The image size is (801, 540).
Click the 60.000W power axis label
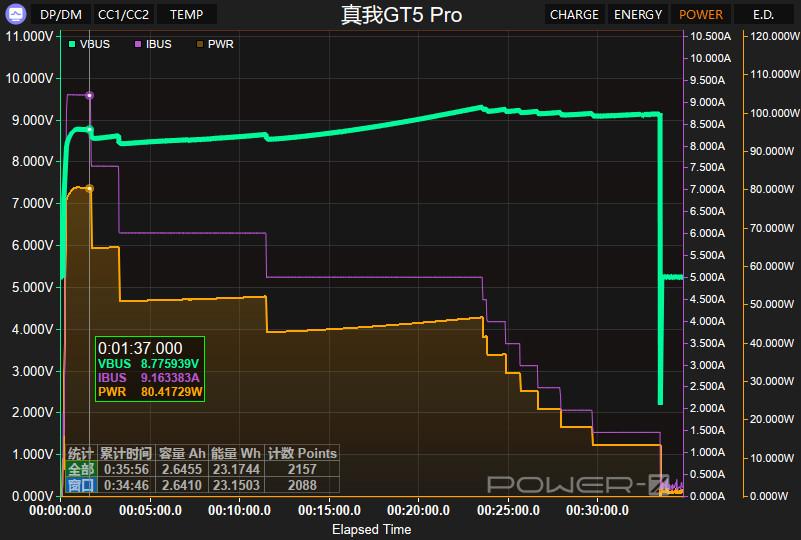click(772, 266)
